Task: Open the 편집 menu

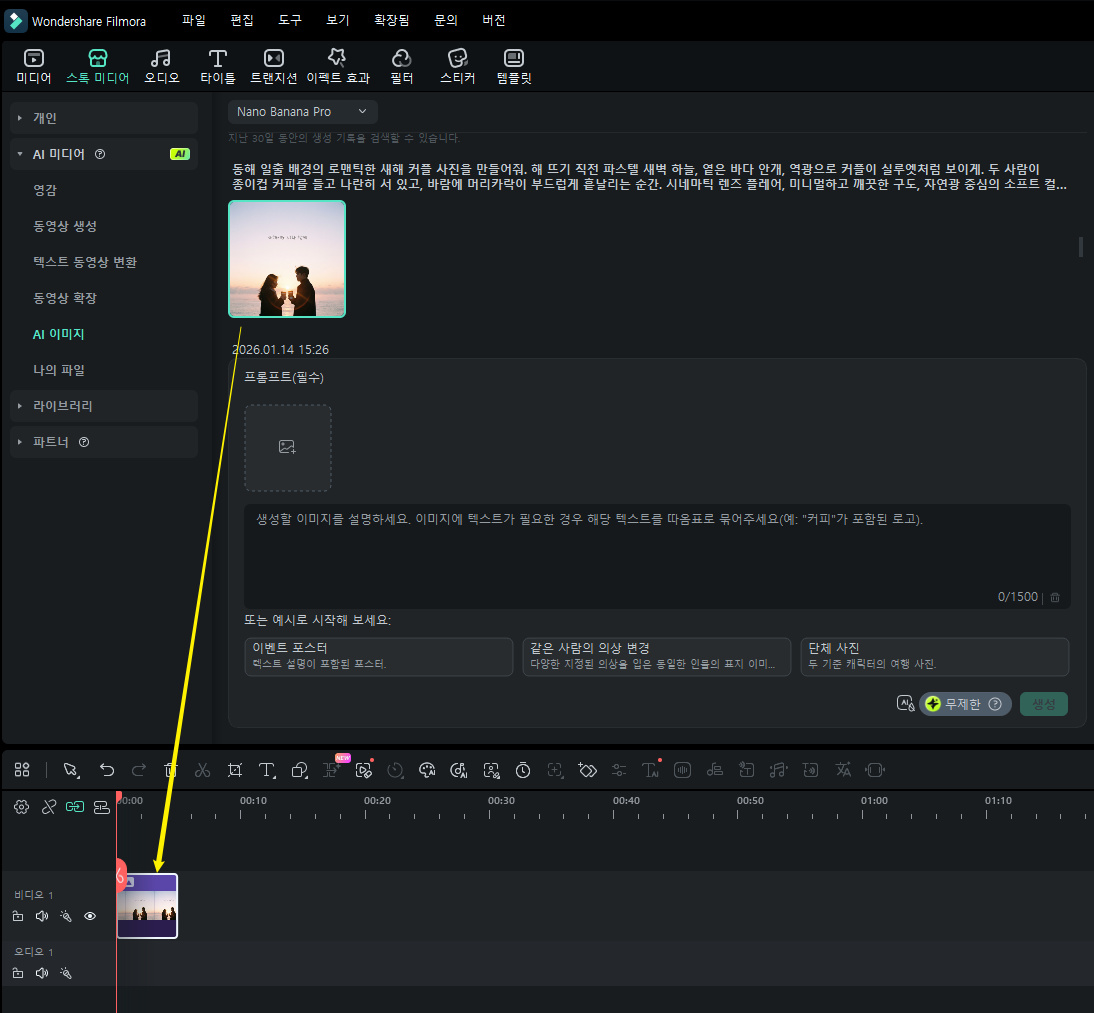Action: 242,20
